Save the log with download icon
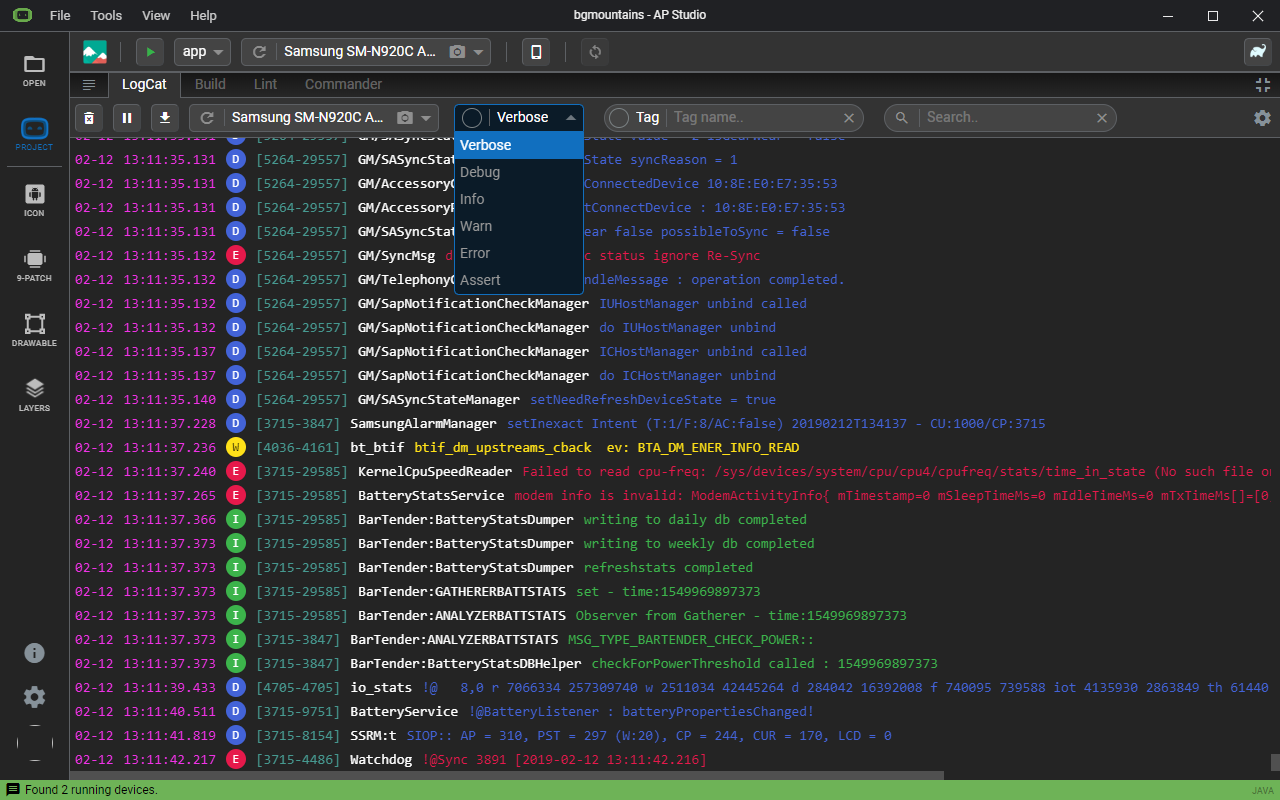 (x=165, y=118)
